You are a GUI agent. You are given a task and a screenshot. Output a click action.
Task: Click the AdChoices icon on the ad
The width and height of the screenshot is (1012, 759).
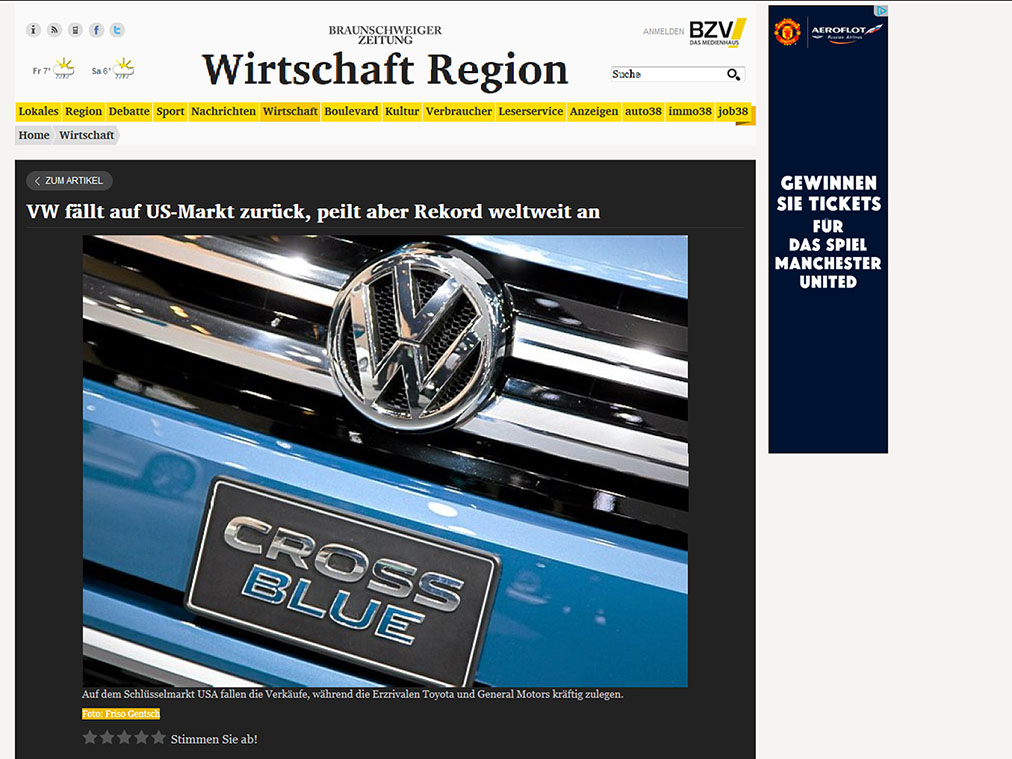(882, 11)
